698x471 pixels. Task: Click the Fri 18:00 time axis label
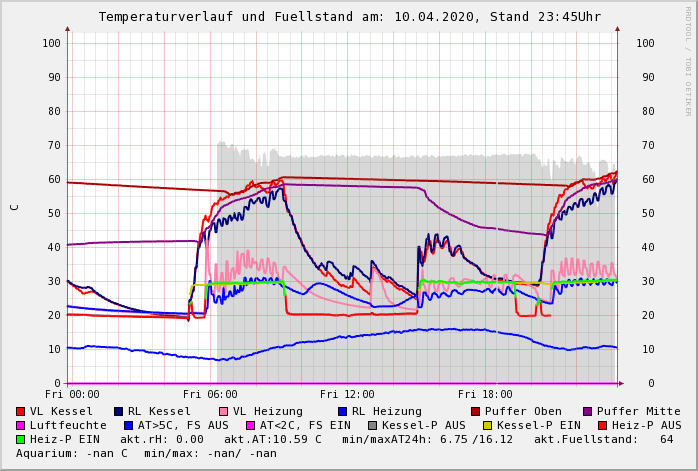[485, 394]
